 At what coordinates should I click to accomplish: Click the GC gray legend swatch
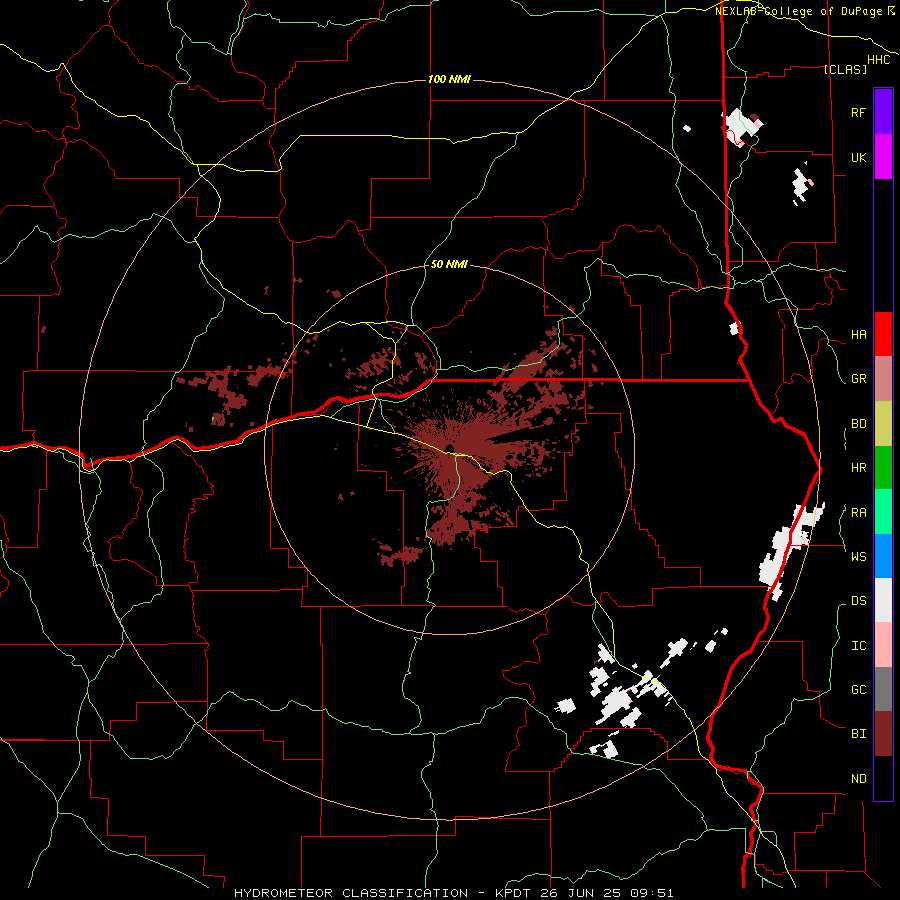(883, 689)
